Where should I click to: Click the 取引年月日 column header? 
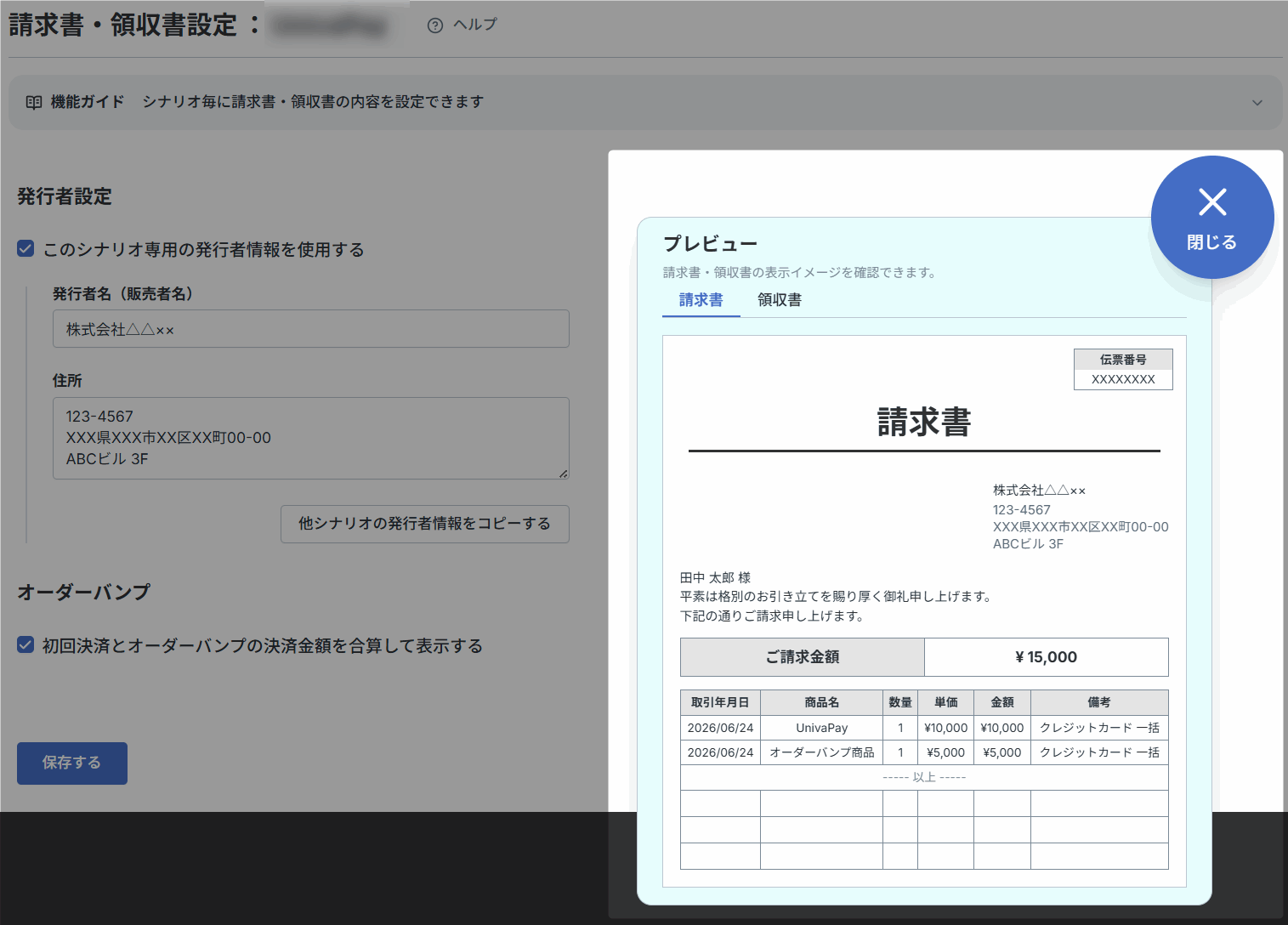pos(720,702)
